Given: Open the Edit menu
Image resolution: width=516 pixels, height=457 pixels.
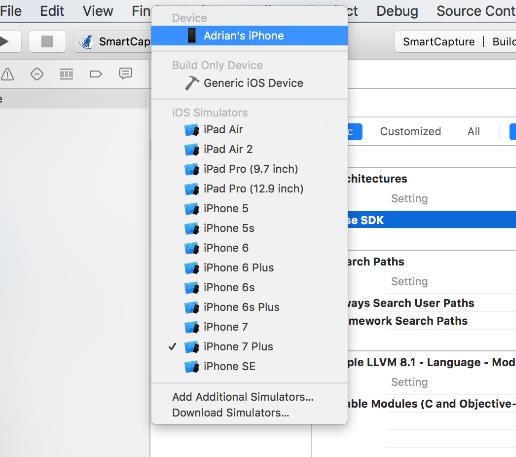Looking at the screenshot, I should pyautogui.click(x=52, y=11).
